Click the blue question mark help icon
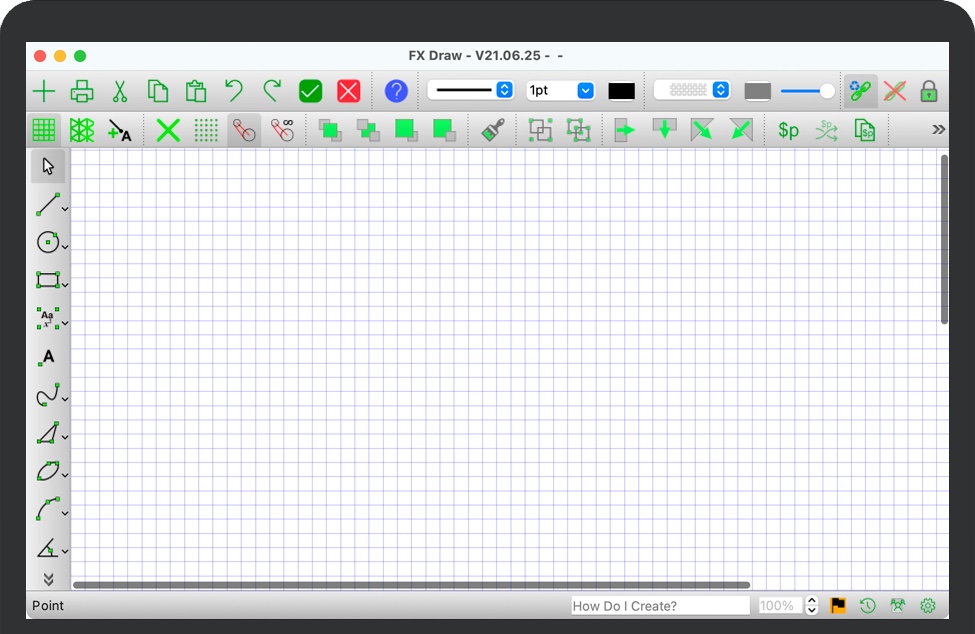This screenshot has height=634, width=975. click(x=396, y=91)
